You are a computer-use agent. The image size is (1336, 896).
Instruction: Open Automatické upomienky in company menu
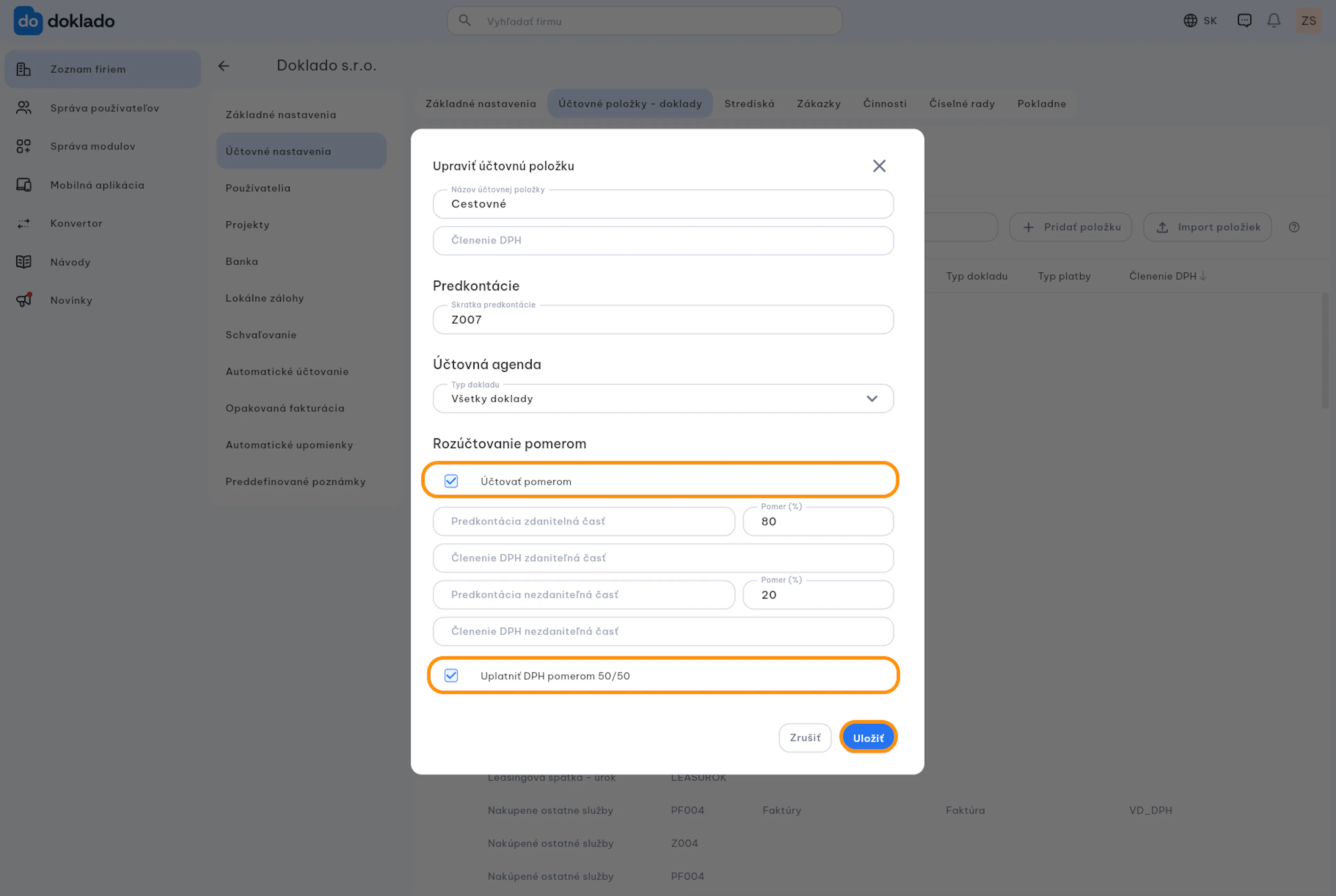(x=301, y=445)
